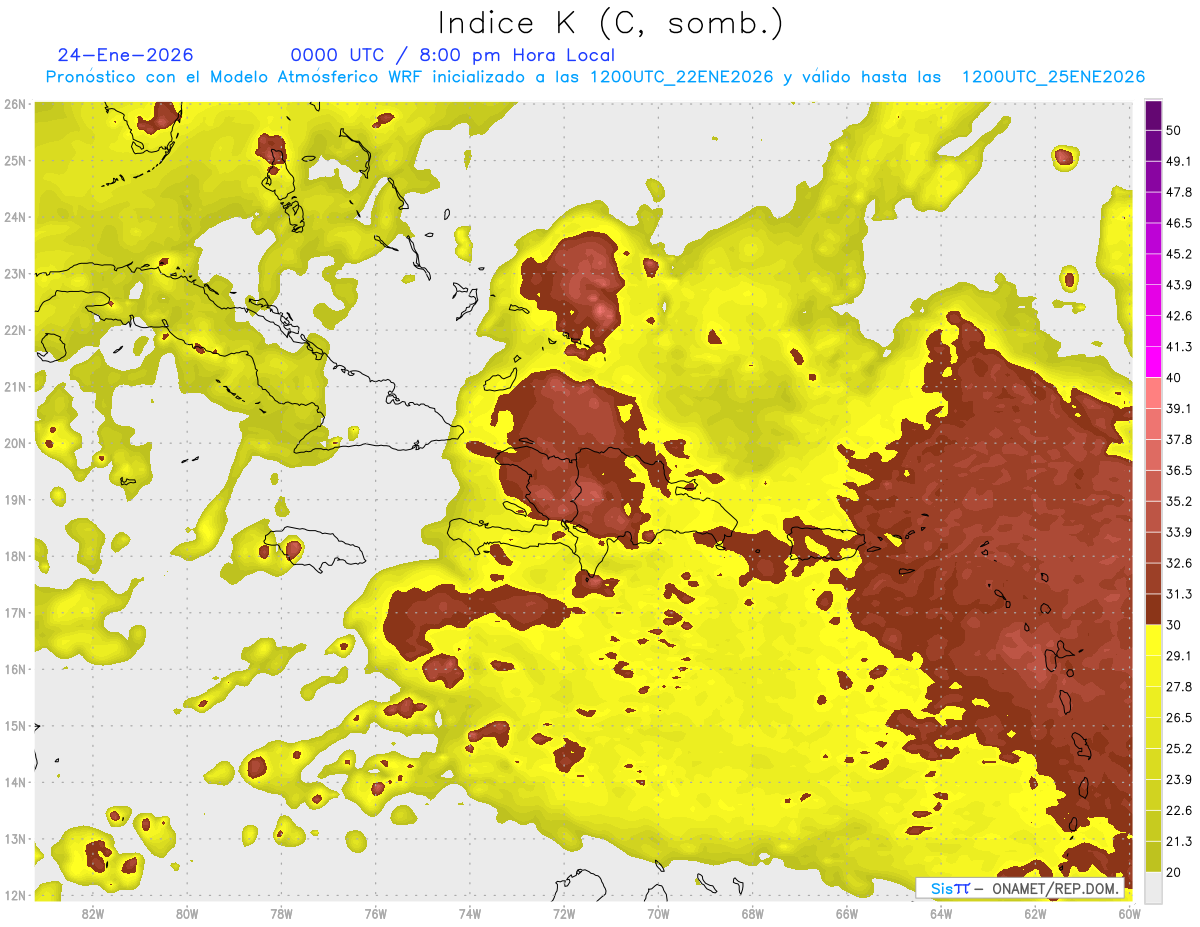Click the color bar value 32.6

coord(1178,563)
